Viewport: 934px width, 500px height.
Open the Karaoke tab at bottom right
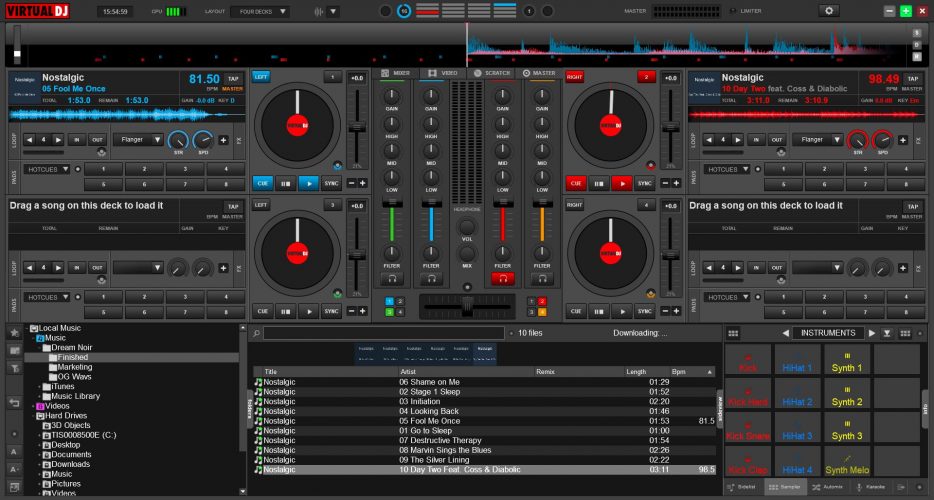click(x=871, y=487)
